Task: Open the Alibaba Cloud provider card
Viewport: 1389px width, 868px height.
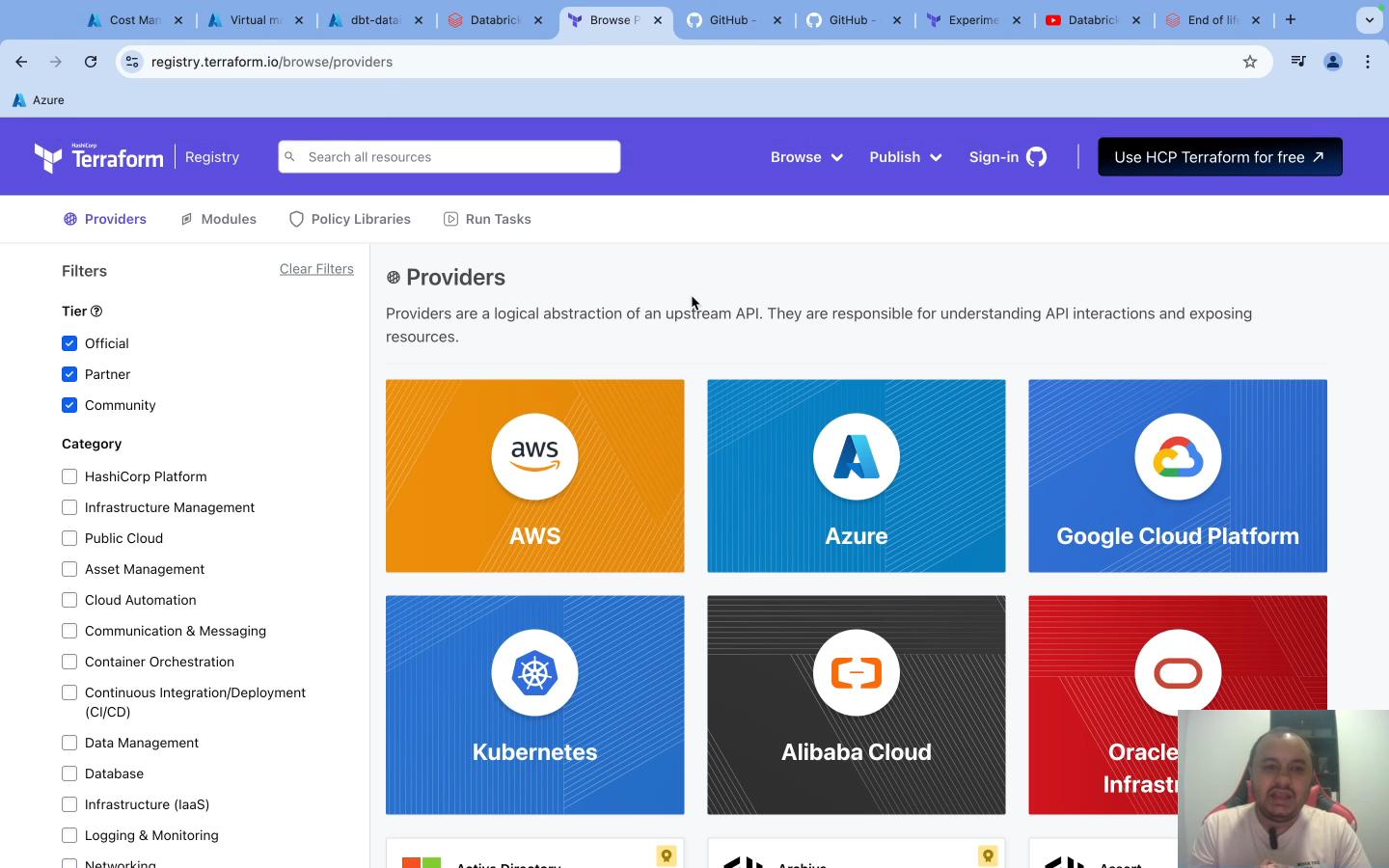Action: click(857, 705)
